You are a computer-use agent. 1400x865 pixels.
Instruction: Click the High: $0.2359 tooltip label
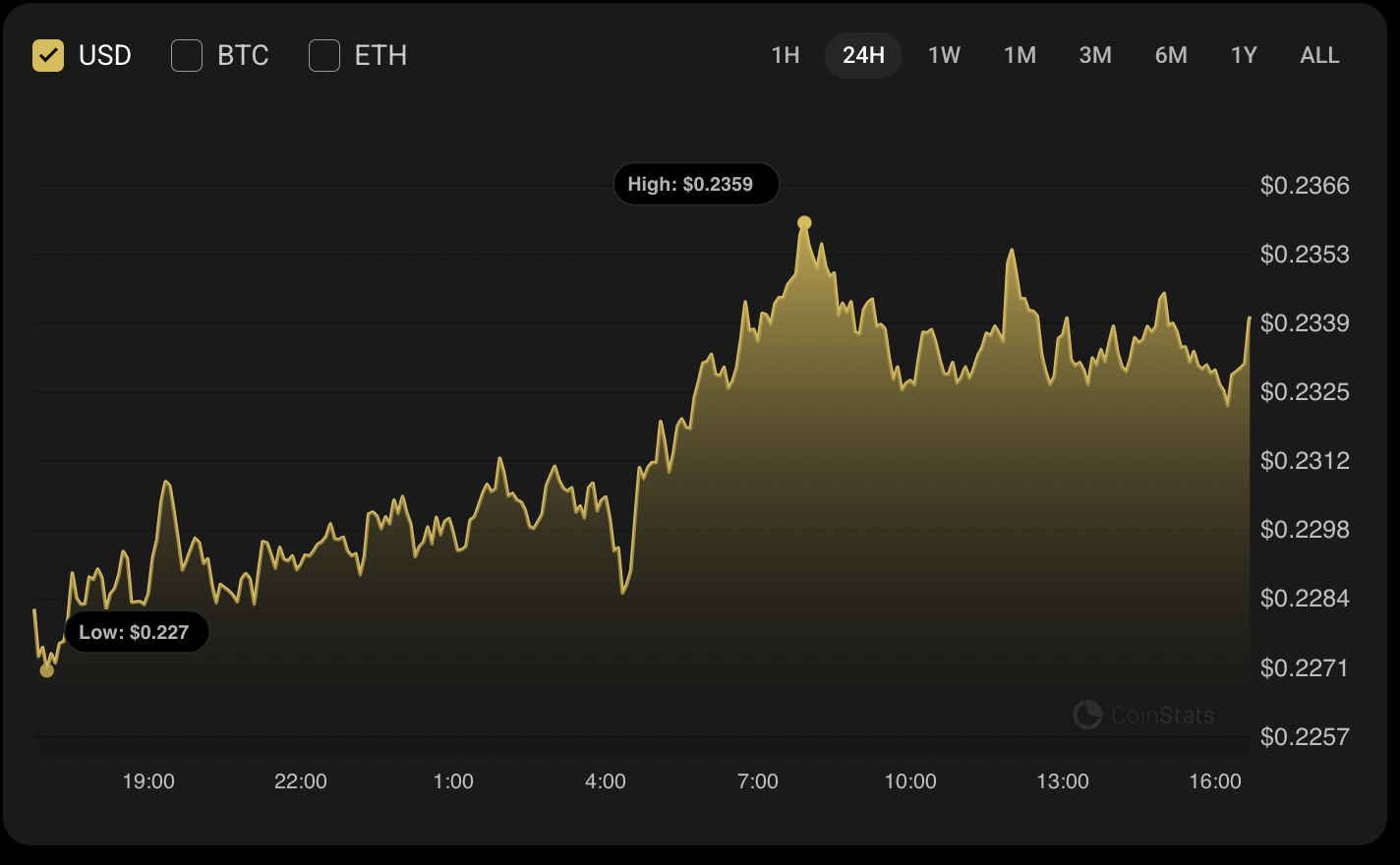pos(696,185)
